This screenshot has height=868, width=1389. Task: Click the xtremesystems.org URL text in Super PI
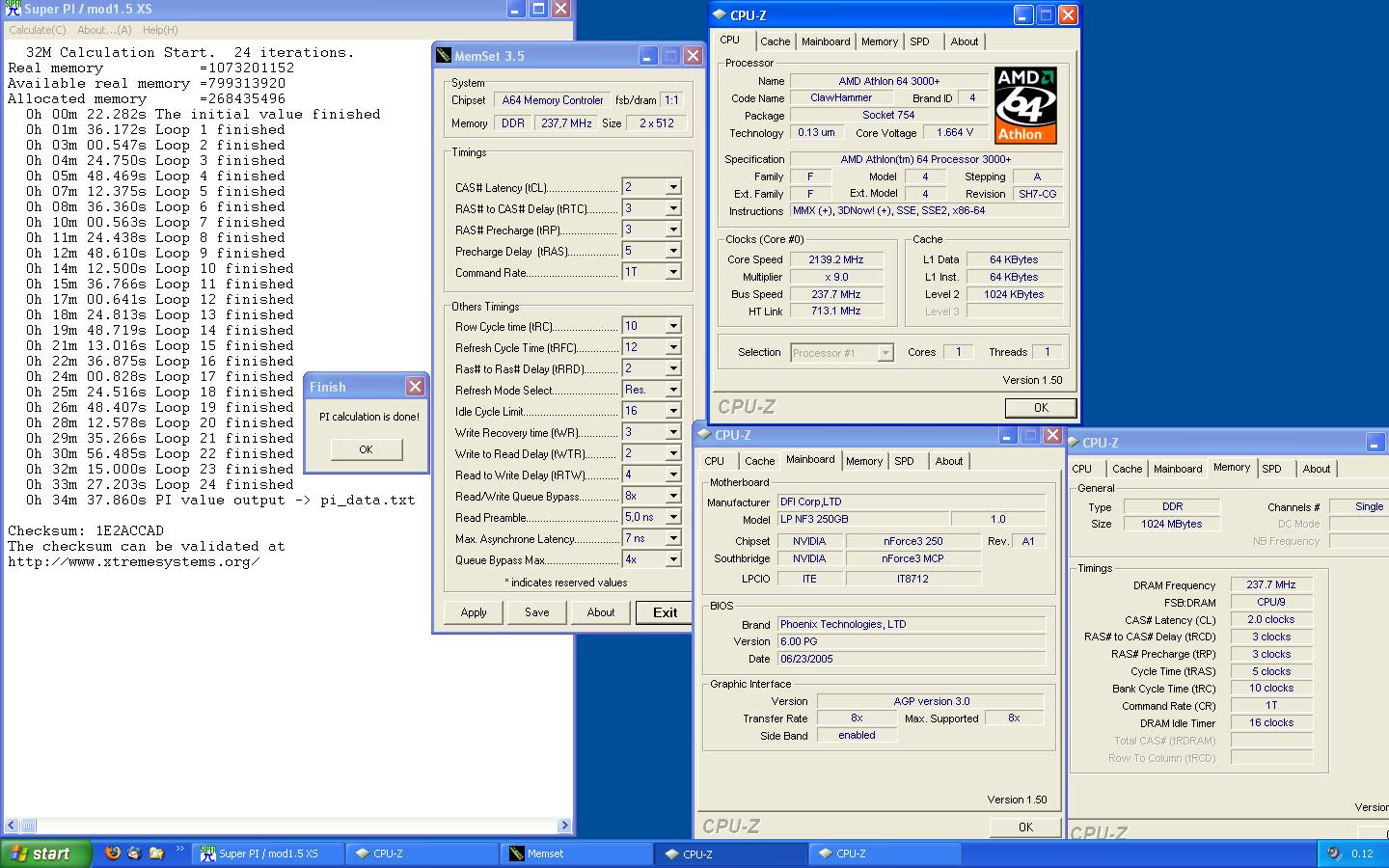click(x=133, y=561)
